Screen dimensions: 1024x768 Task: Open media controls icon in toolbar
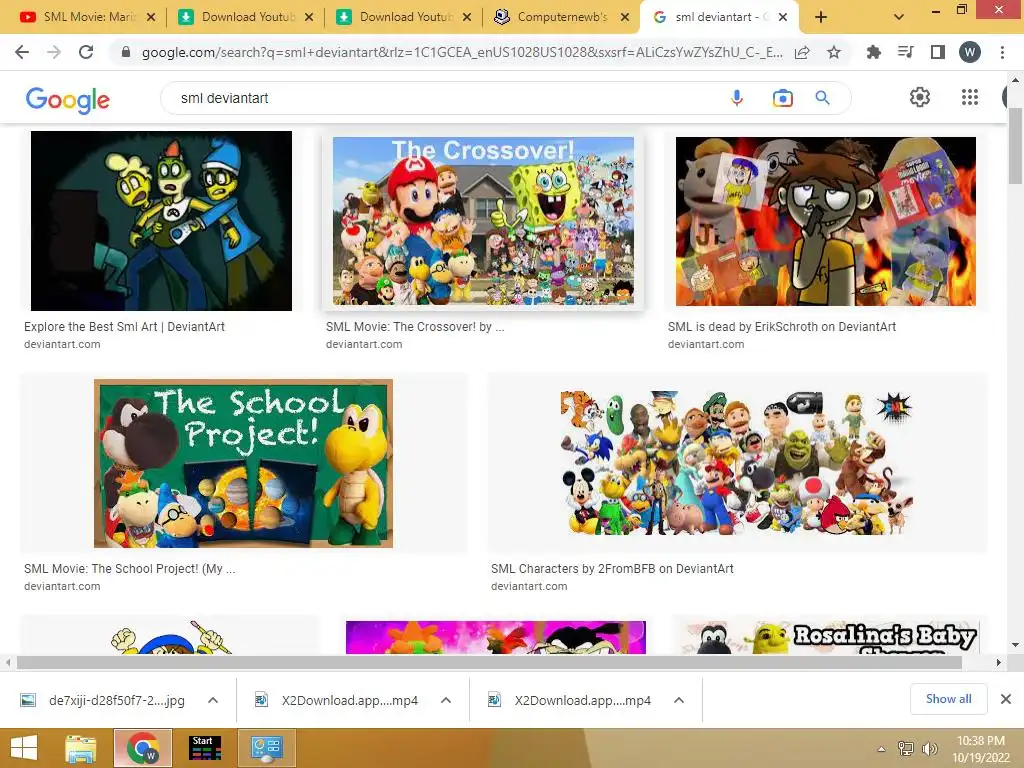coord(905,52)
